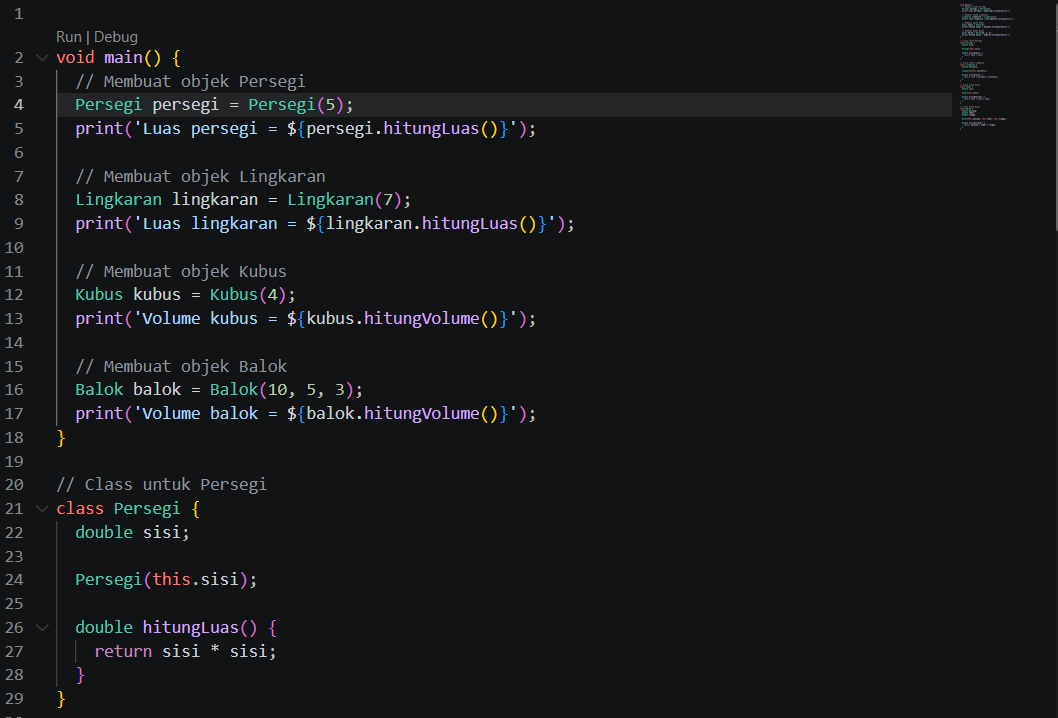This screenshot has width=1058, height=718.
Task: Collapse the class Persegi fold chevron
Action: [42, 508]
